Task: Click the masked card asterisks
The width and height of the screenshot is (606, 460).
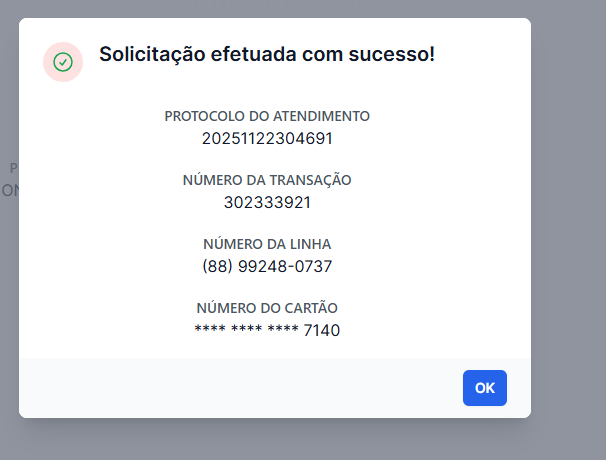Action: click(x=246, y=329)
